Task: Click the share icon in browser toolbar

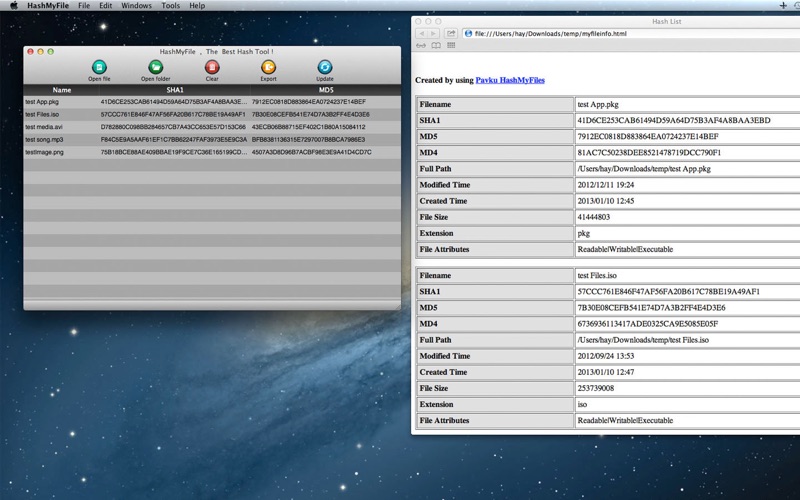Action: (x=451, y=34)
